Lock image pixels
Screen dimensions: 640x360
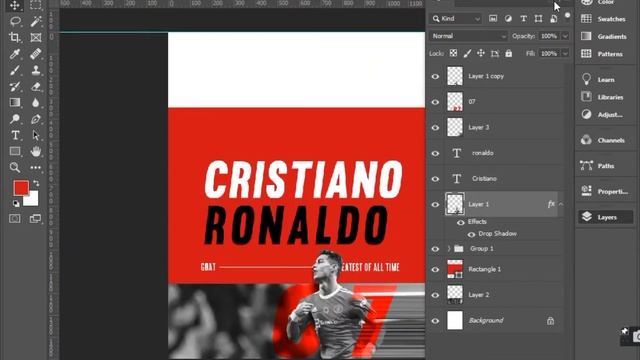467,53
